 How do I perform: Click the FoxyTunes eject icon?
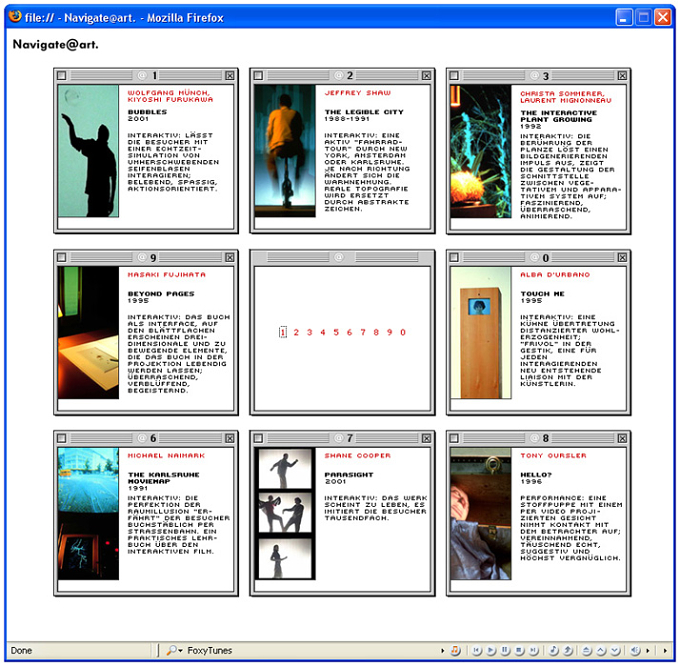pyautogui.click(x=586, y=650)
